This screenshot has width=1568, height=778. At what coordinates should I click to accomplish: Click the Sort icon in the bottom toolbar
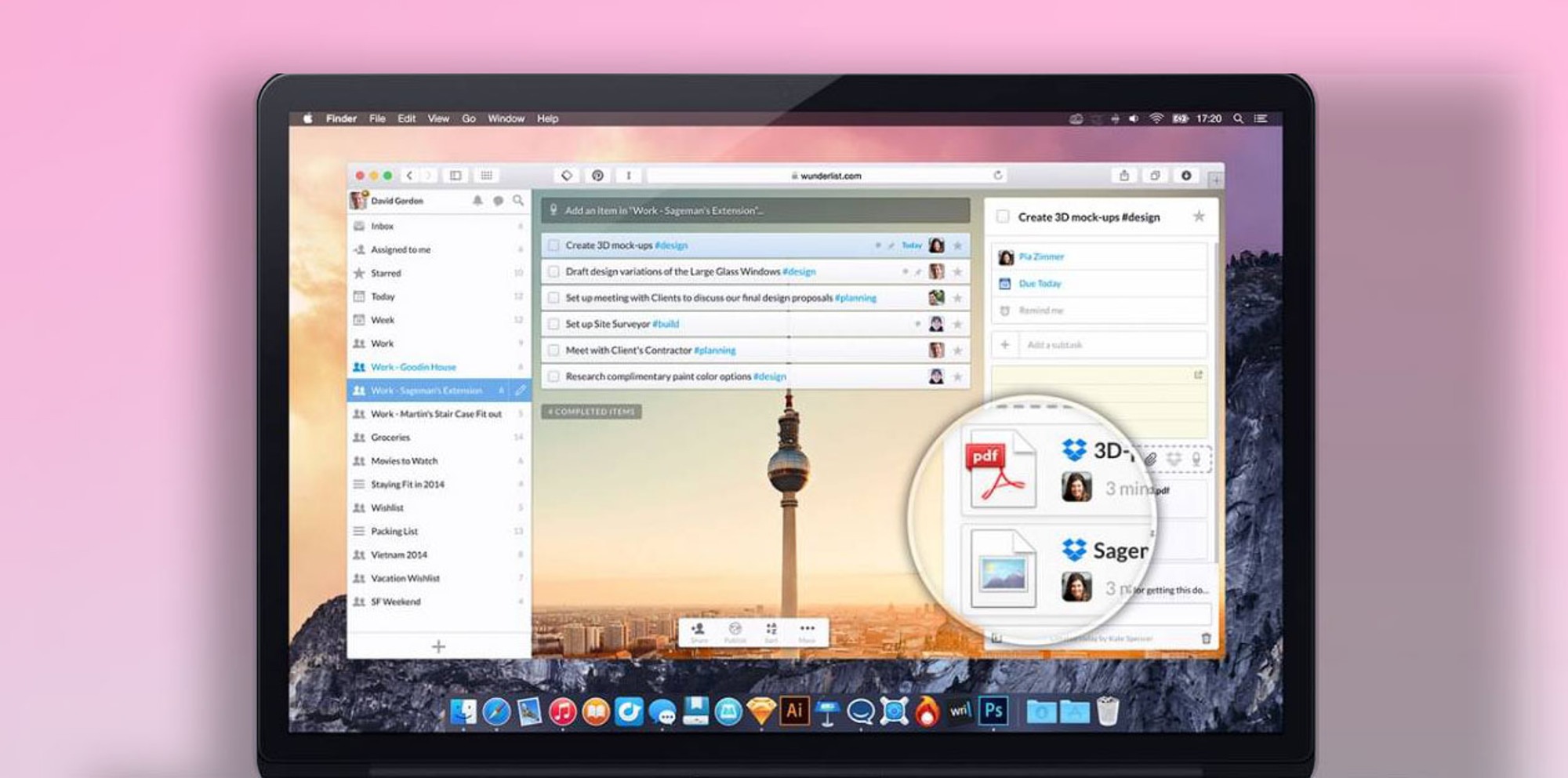pyautogui.click(x=771, y=631)
